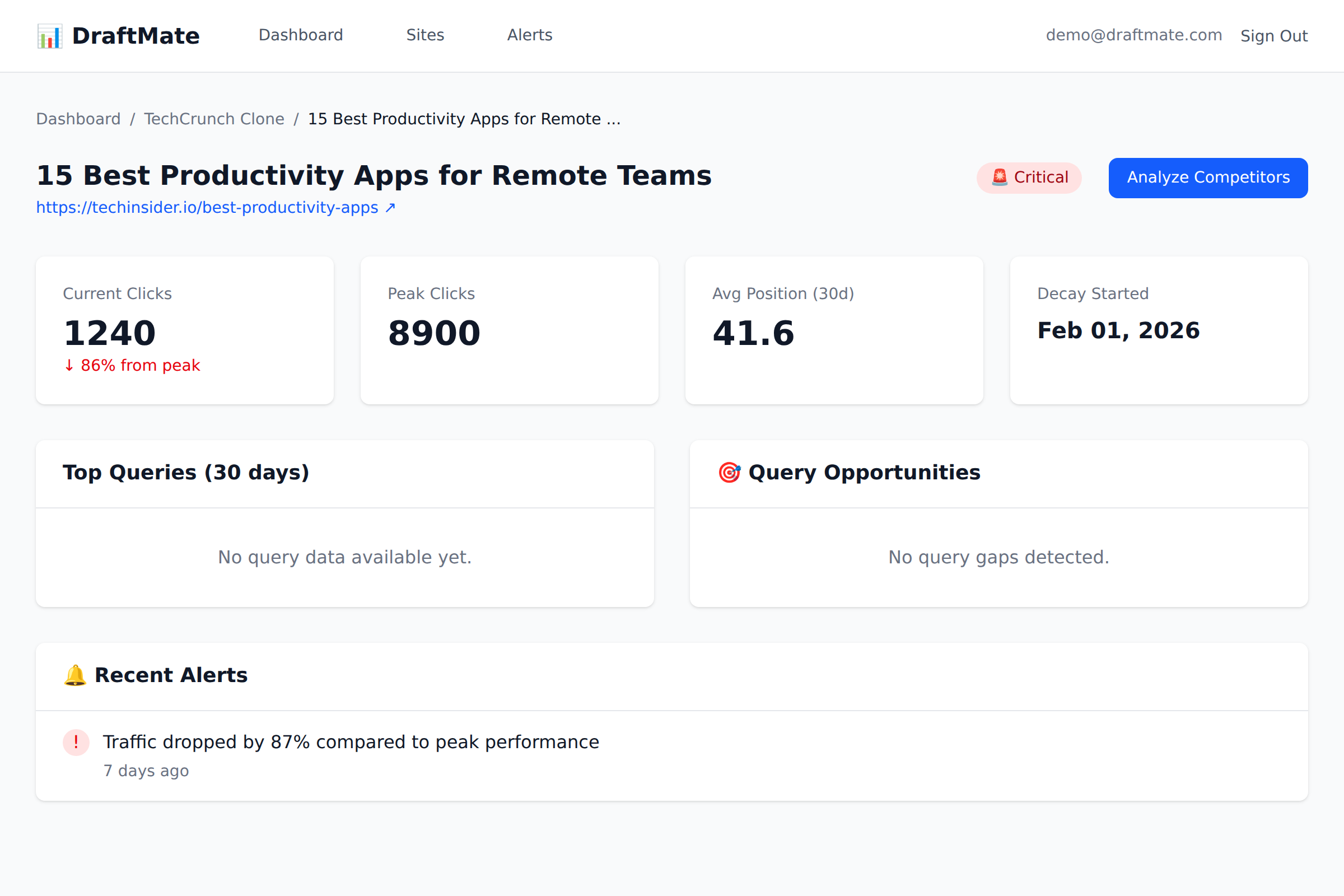Select the Critical siren badge
Viewport: 1344px width, 896px height.
(x=999, y=177)
